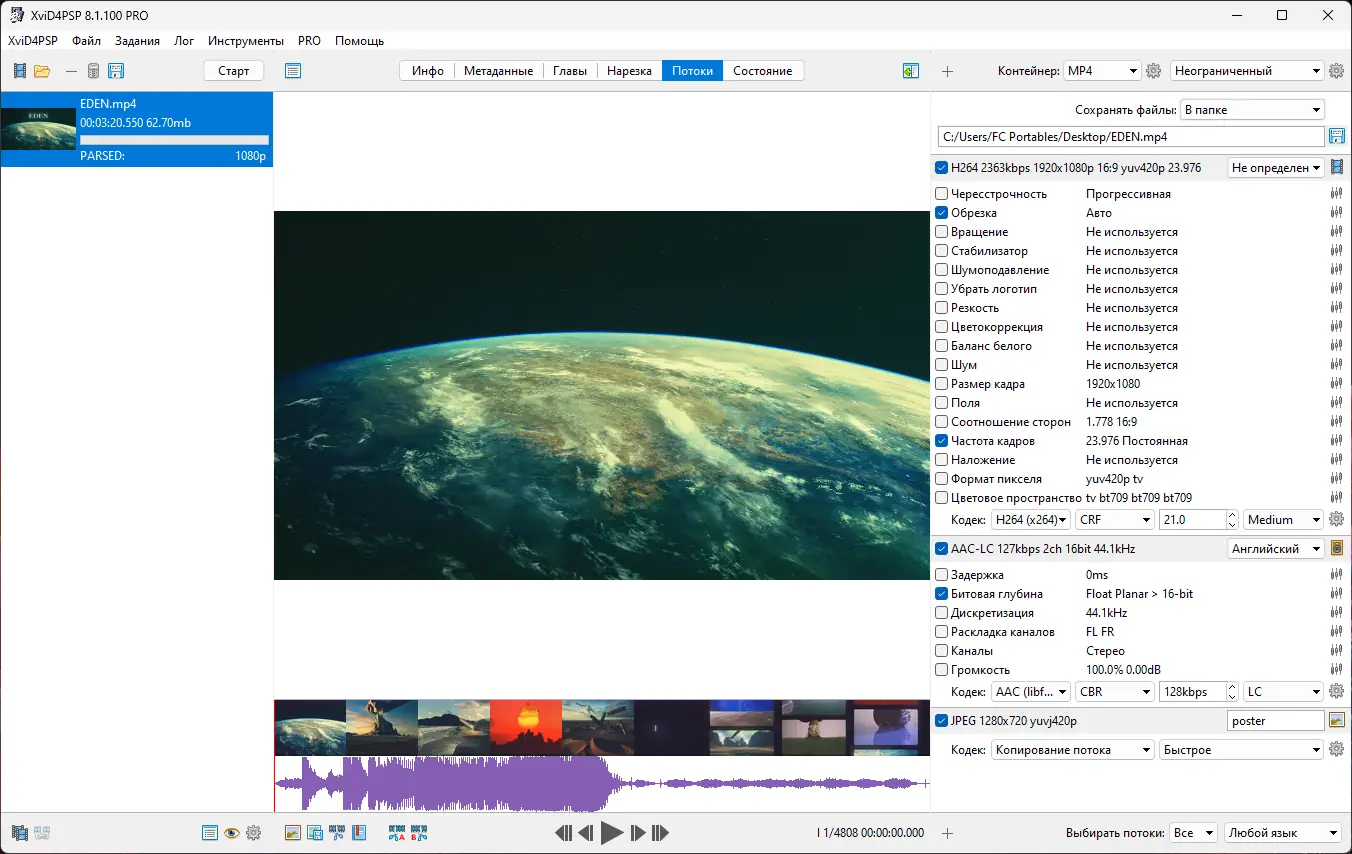Open the Инструменты menu
Image resolution: width=1352 pixels, height=854 pixels.
(245, 41)
